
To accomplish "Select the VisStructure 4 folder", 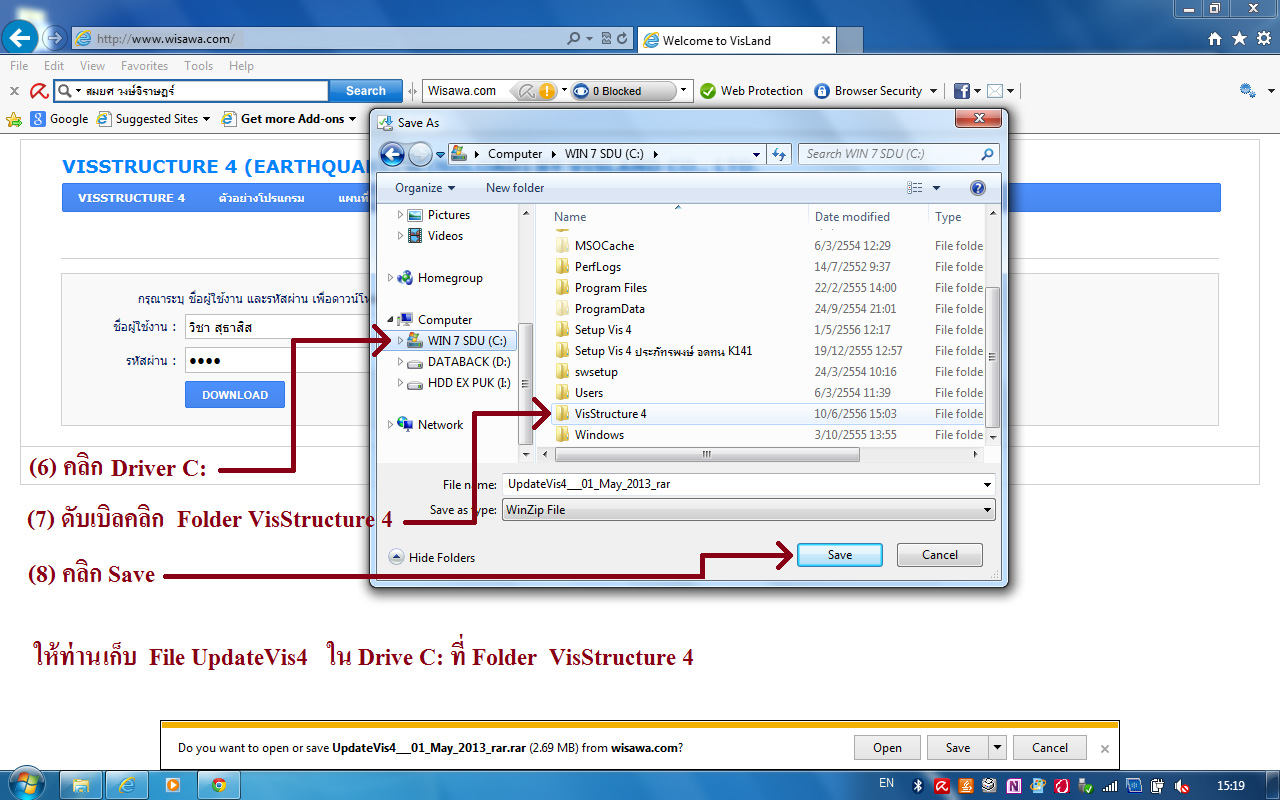I will click(611, 414).
